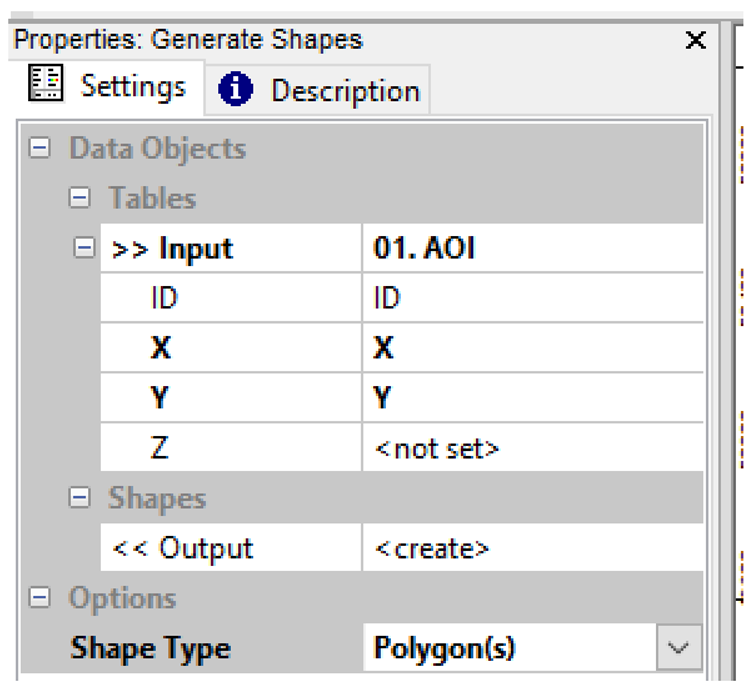
Task: Collapse the Data Objects section
Action: pyautogui.click(x=40, y=149)
